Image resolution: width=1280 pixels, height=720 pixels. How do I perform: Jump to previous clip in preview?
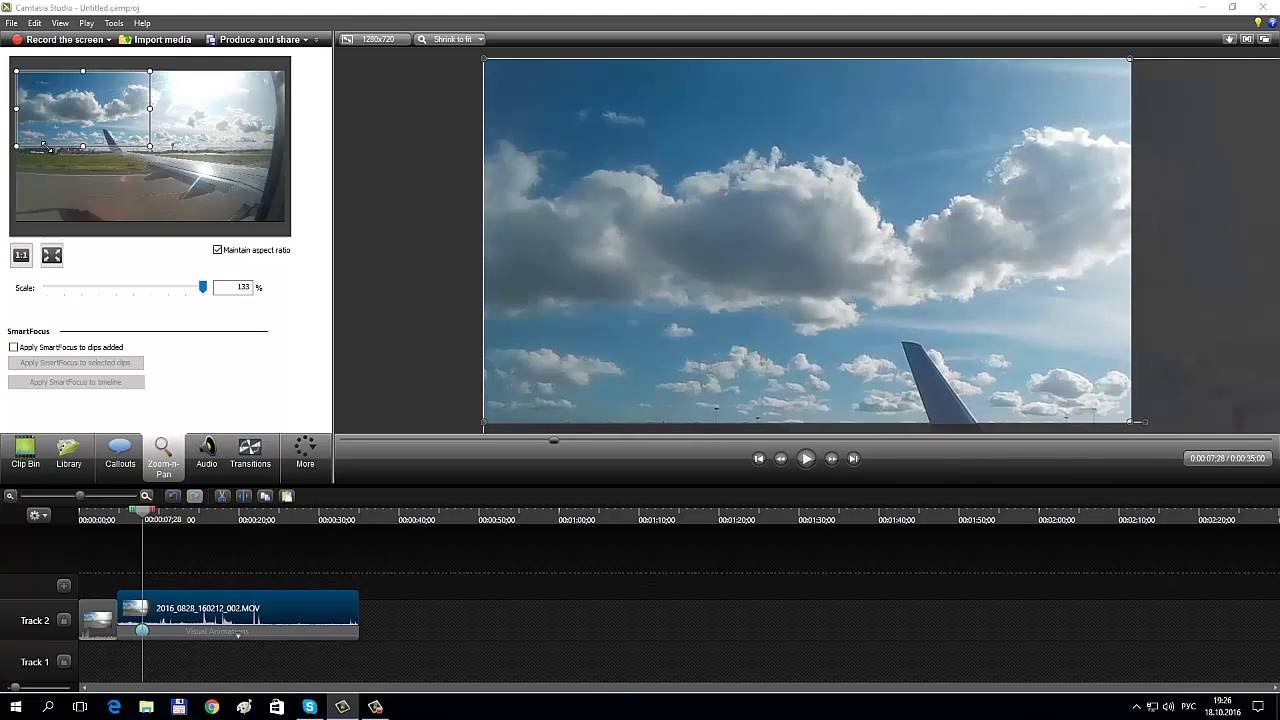[758, 459]
